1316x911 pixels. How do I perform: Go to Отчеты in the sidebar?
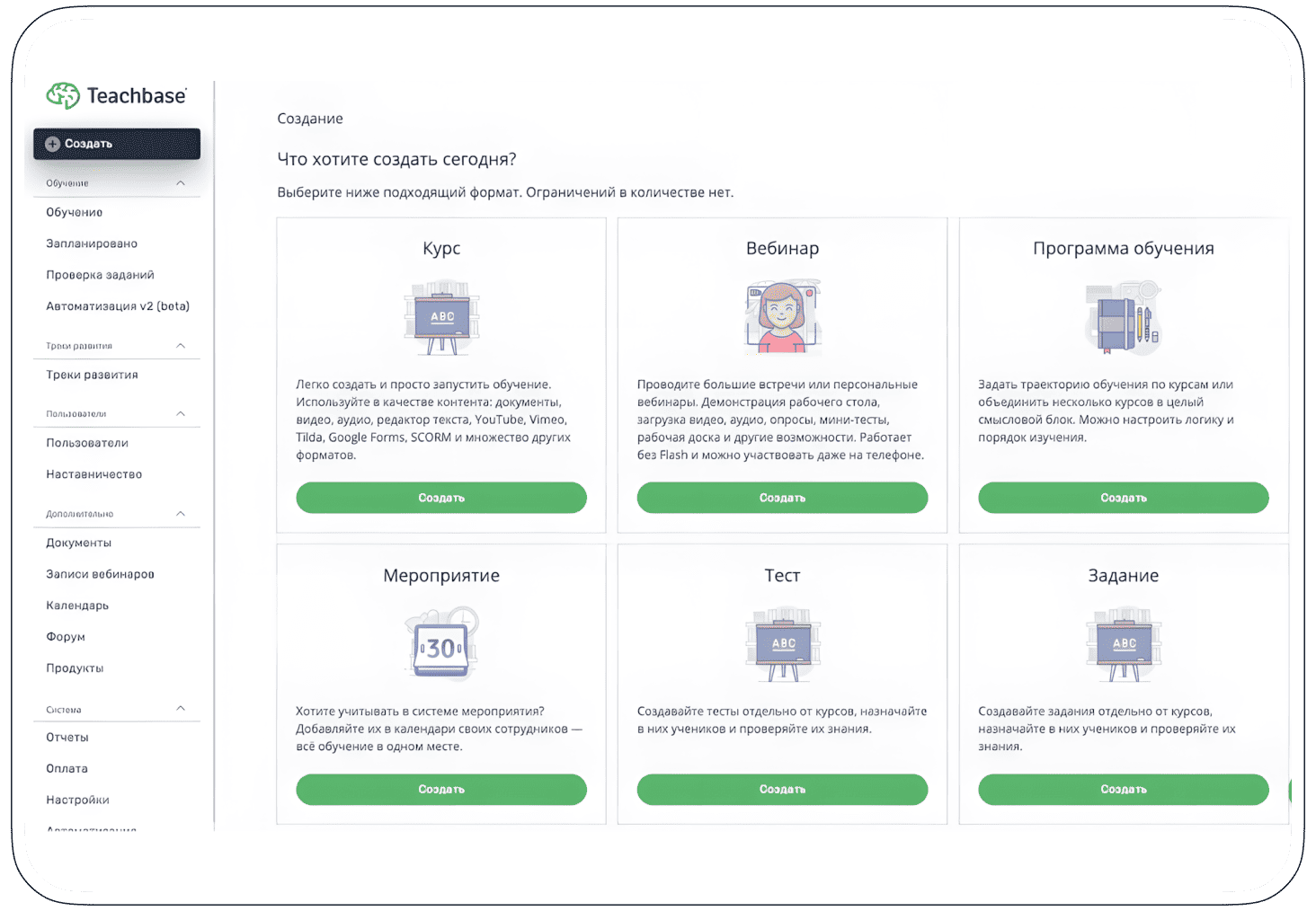tap(67, 738)
